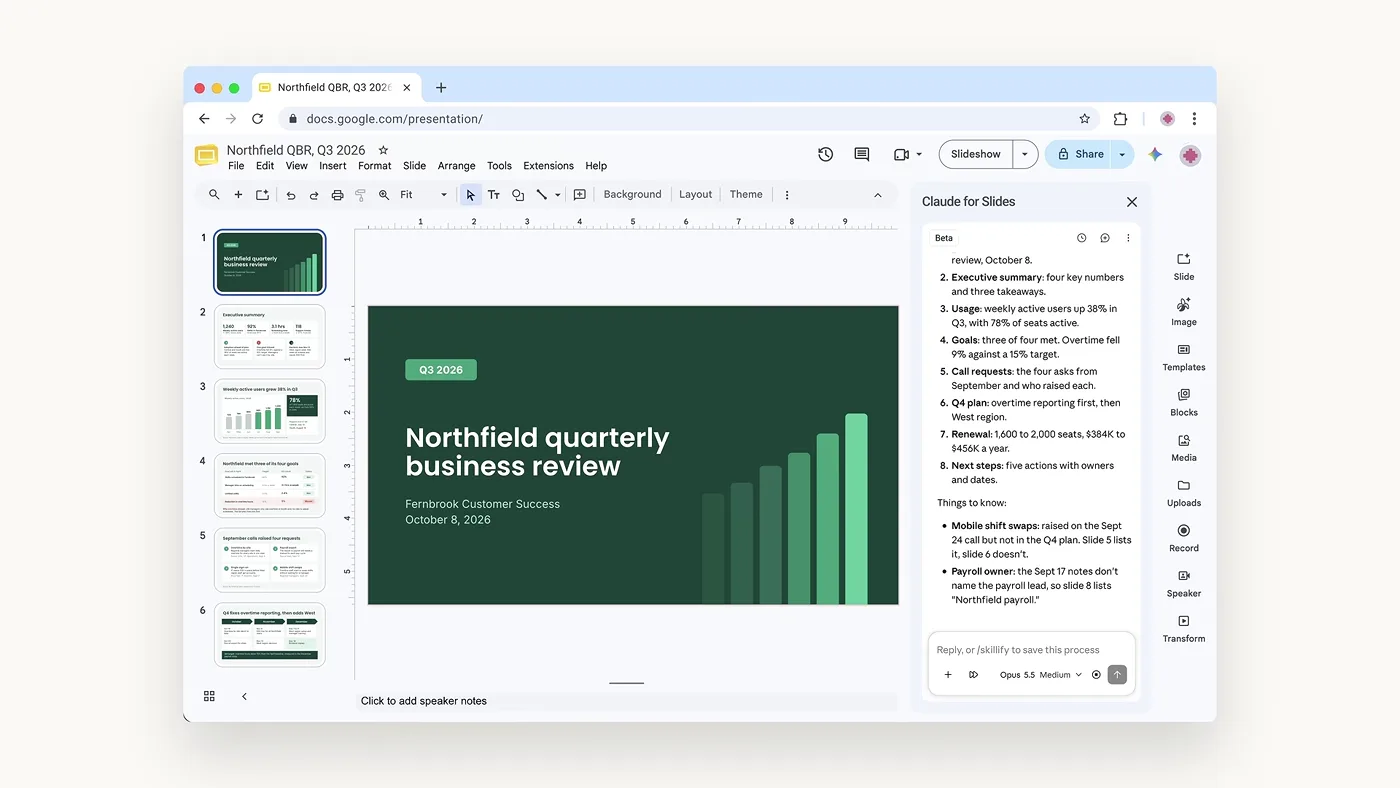Click the Gemini sparkle icon
The image size is (1400, 788).
click(x=1155, y=154)
